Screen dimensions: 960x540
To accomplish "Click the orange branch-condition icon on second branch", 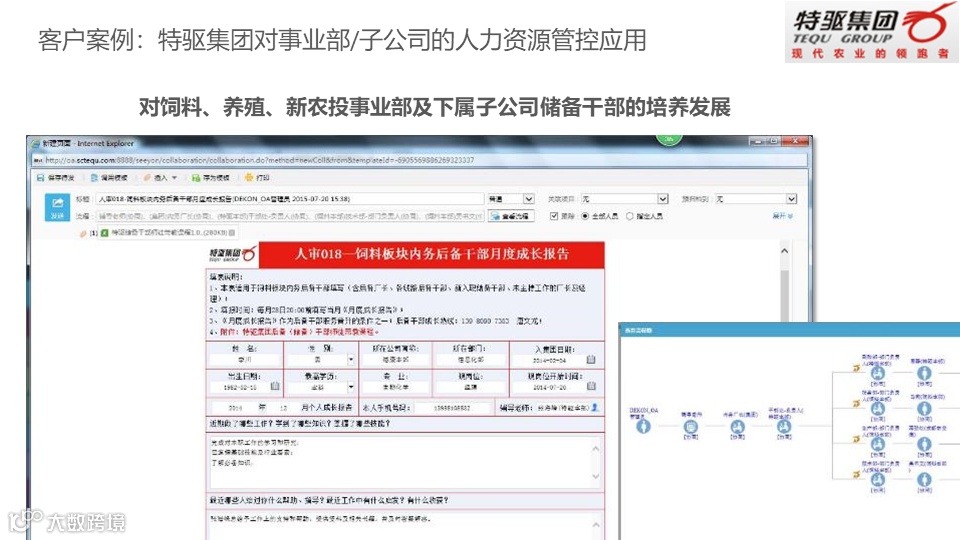I will [856, 404].
